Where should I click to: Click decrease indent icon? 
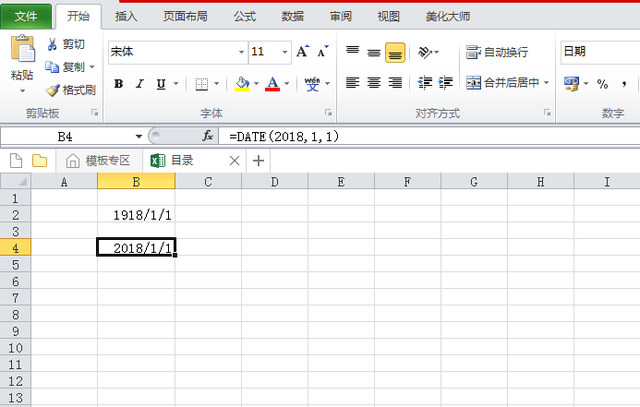[425, 83]
